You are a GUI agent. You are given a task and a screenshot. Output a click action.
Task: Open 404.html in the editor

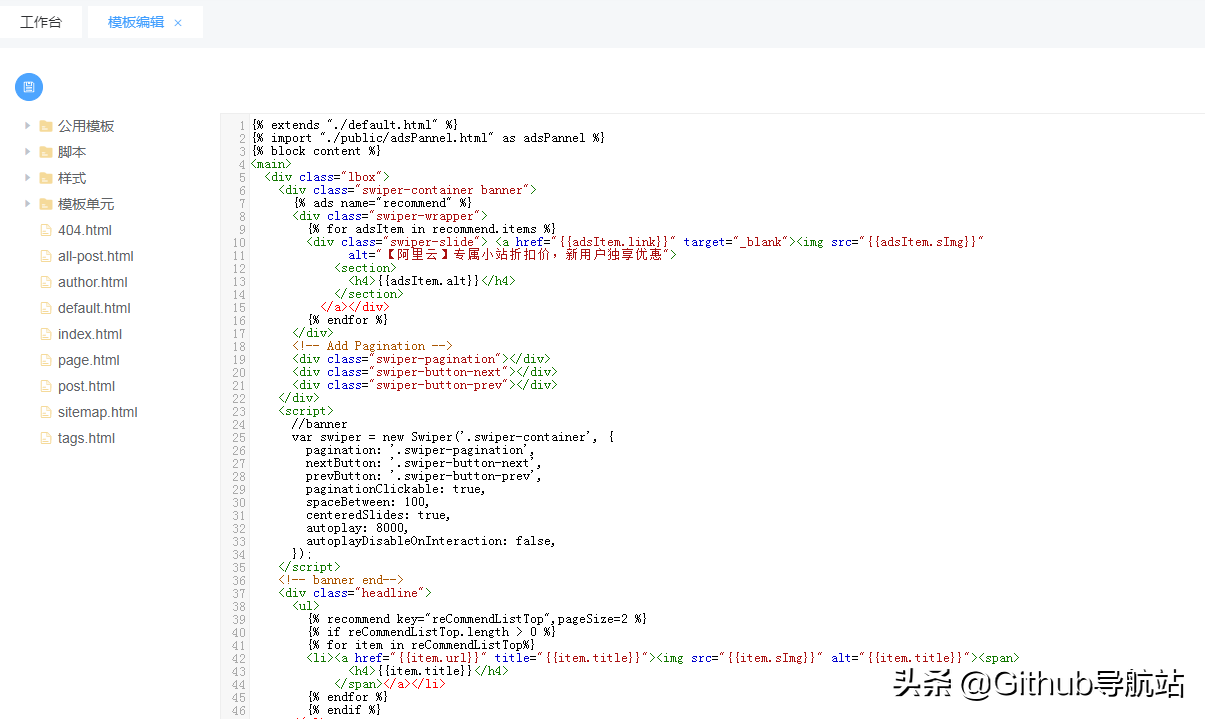tap(85, 230)
